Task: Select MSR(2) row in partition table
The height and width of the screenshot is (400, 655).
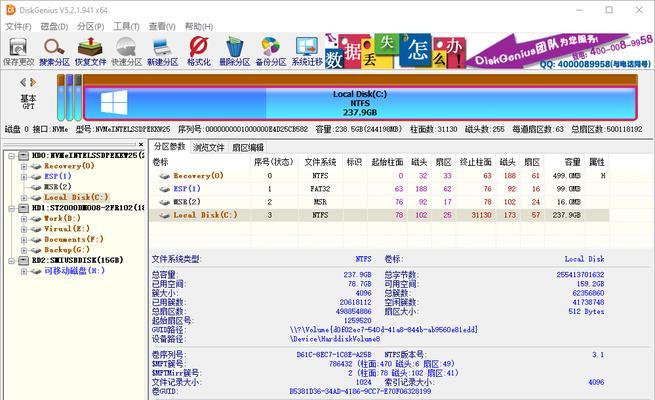Action: coord(379,202)
